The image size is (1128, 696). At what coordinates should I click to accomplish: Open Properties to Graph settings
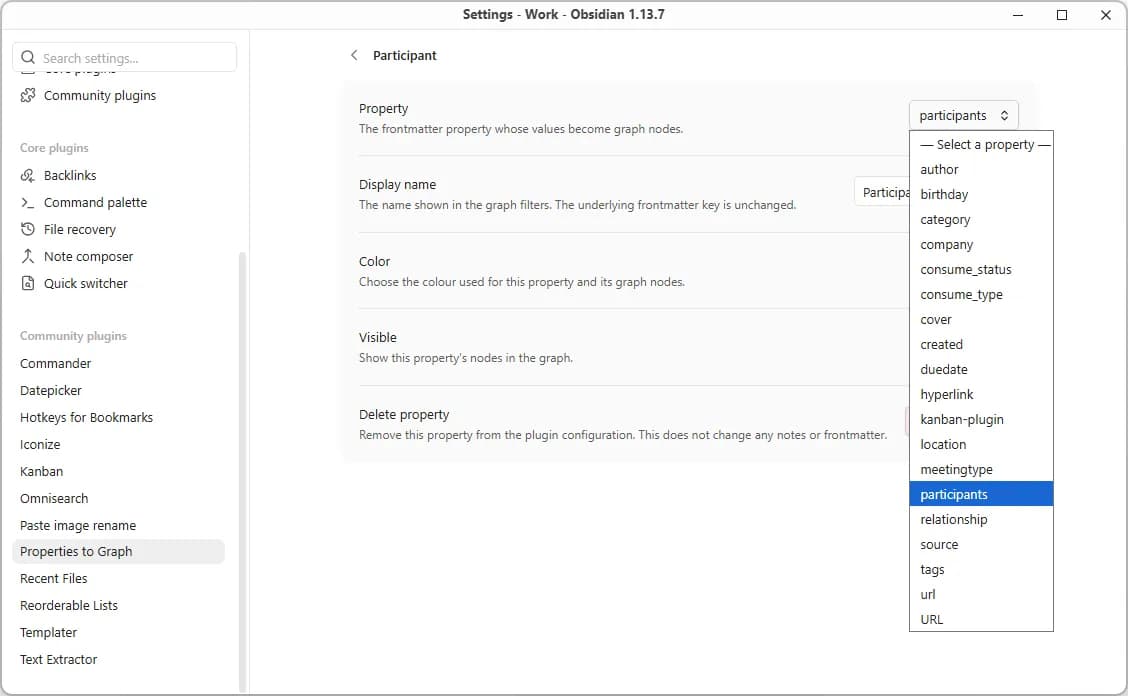(119, 551)
